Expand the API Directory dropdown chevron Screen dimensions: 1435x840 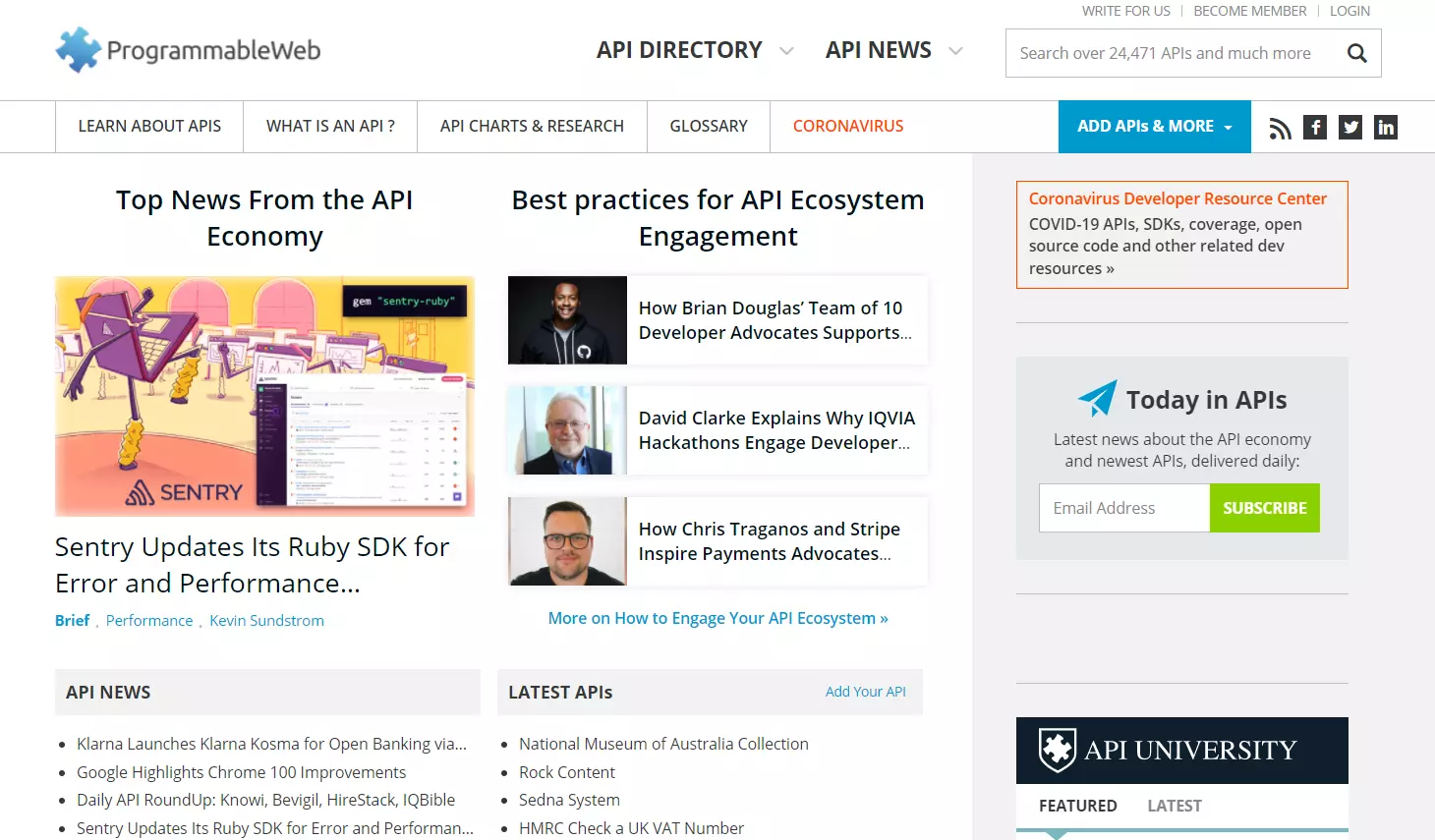coord(786,51)
